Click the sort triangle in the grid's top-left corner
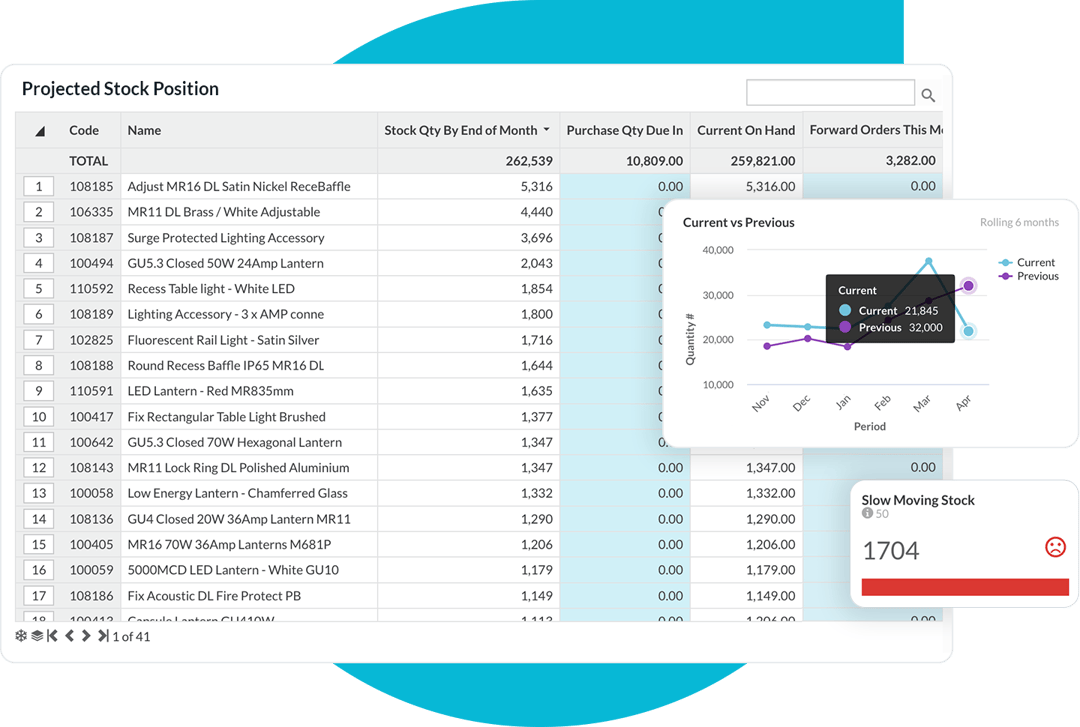 click(x=37, y=130)
